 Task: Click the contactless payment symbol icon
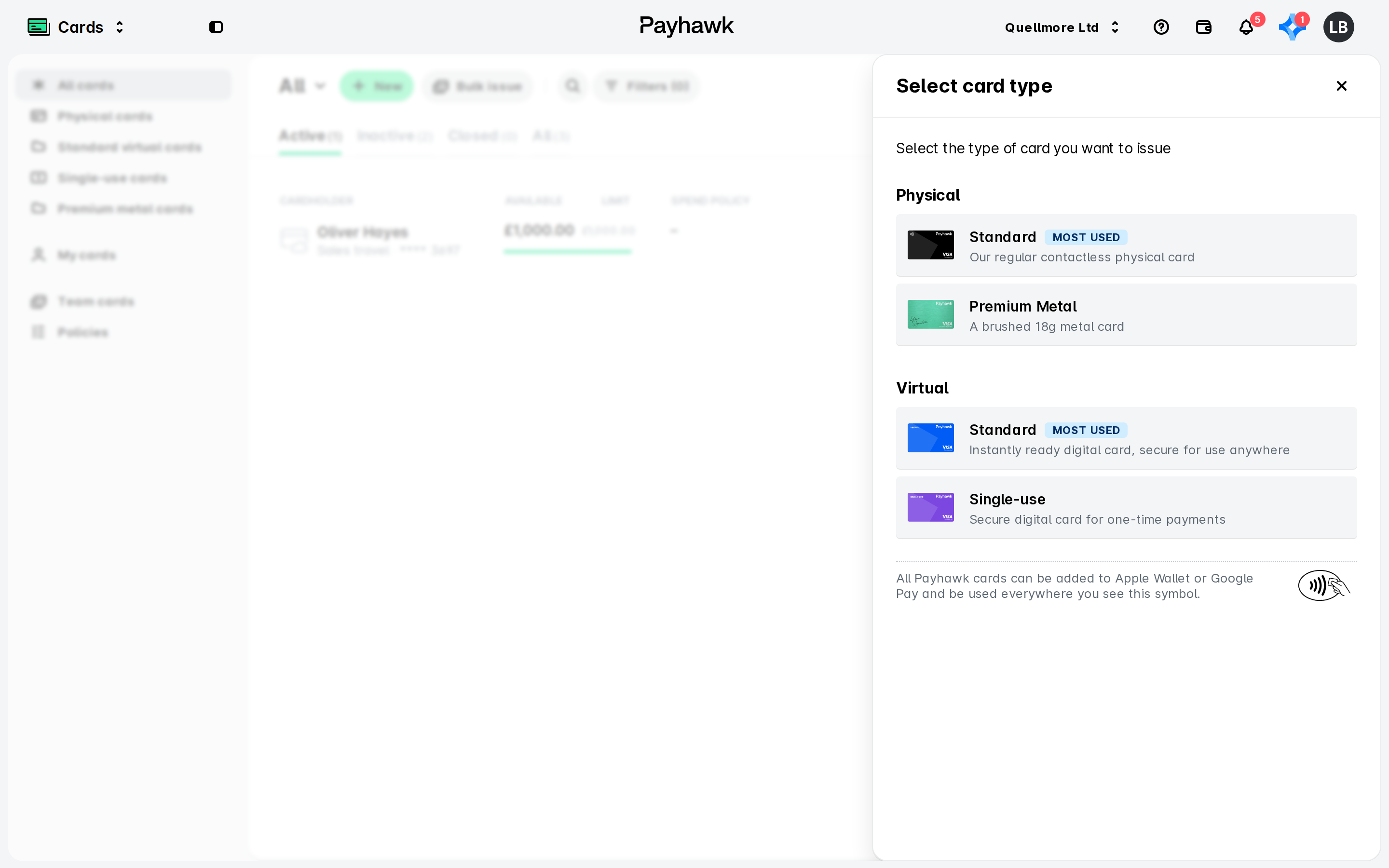[1323, 585]
